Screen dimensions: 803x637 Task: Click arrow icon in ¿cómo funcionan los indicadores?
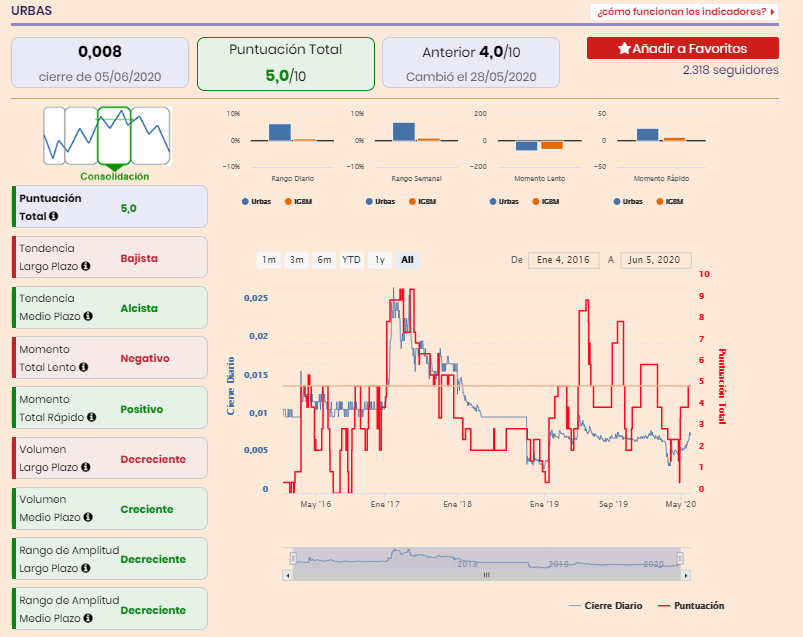tap(772, 12)
